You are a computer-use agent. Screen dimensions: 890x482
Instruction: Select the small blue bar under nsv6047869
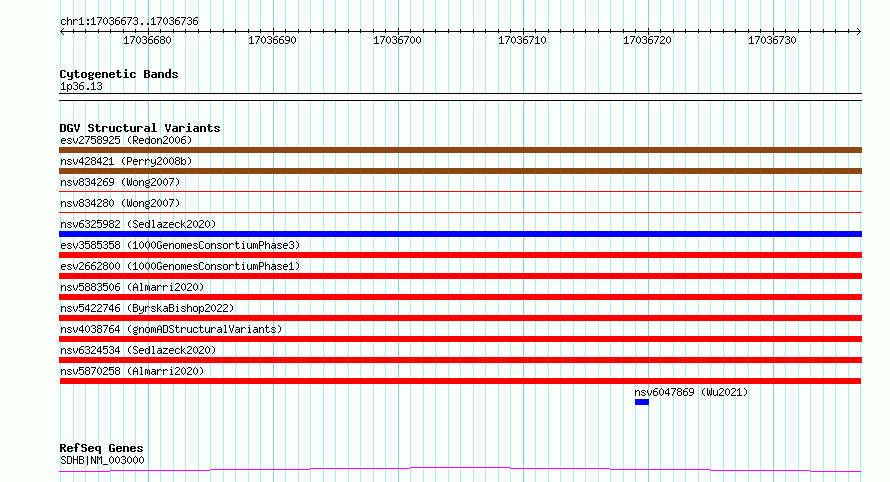pyautogui.click(x=642, y=402)
